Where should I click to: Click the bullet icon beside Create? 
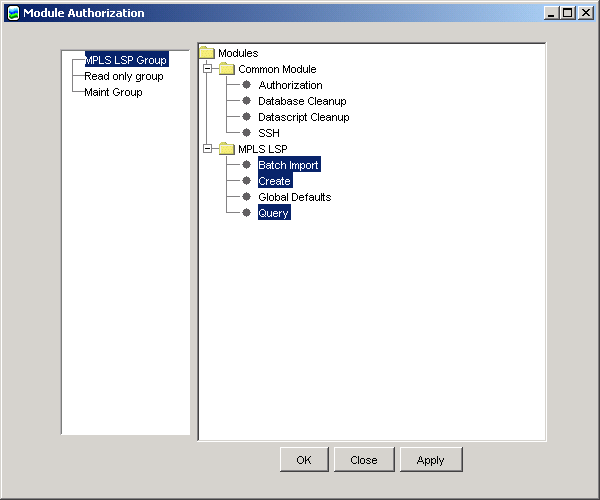point(246,181)
